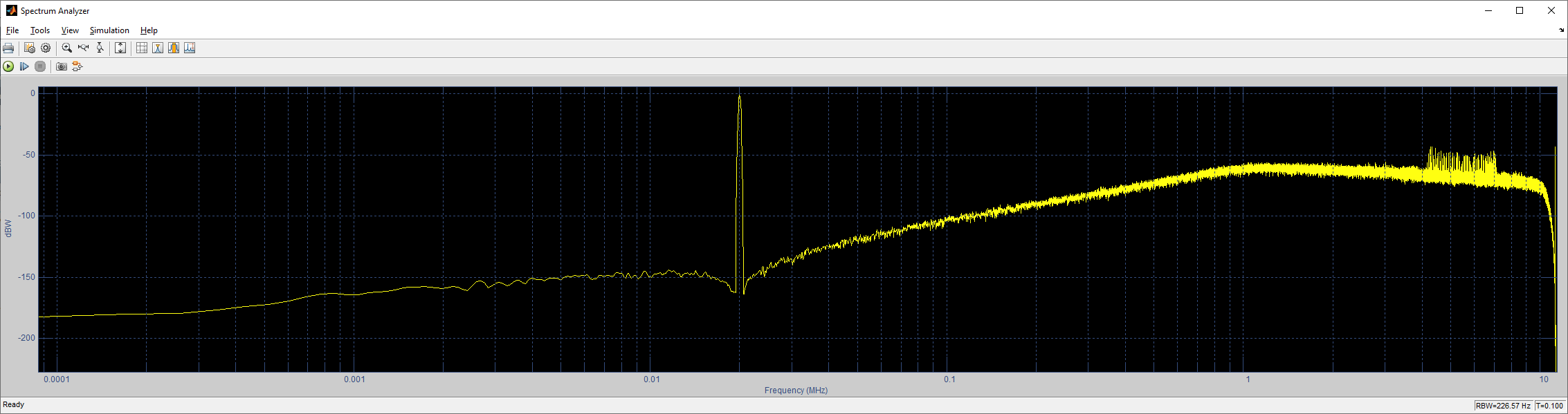Screen dimensions: 1568x414
Task: Click the Print icon in toolbar
Action: click(8, 48)
